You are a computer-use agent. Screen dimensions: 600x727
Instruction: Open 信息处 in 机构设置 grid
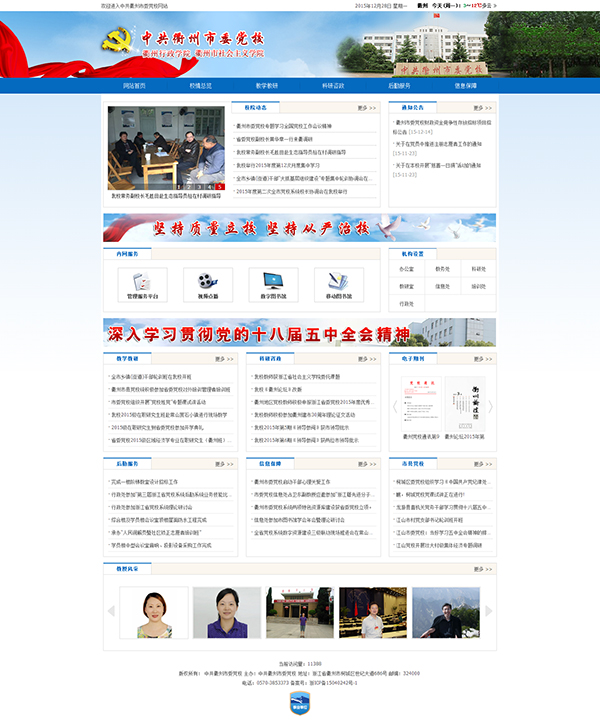pyautogui.click(x=442, y=287)
